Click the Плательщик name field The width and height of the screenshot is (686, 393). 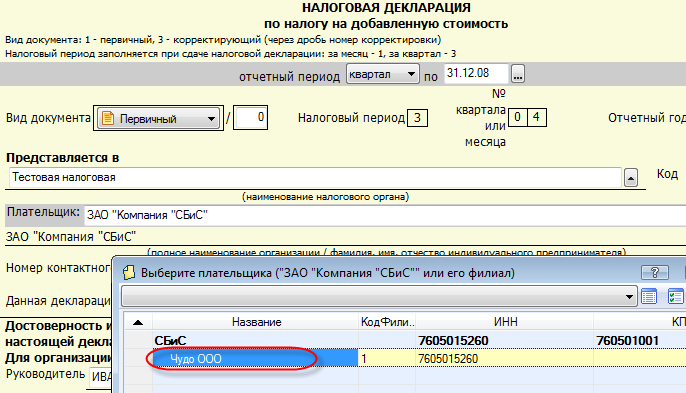385,215
